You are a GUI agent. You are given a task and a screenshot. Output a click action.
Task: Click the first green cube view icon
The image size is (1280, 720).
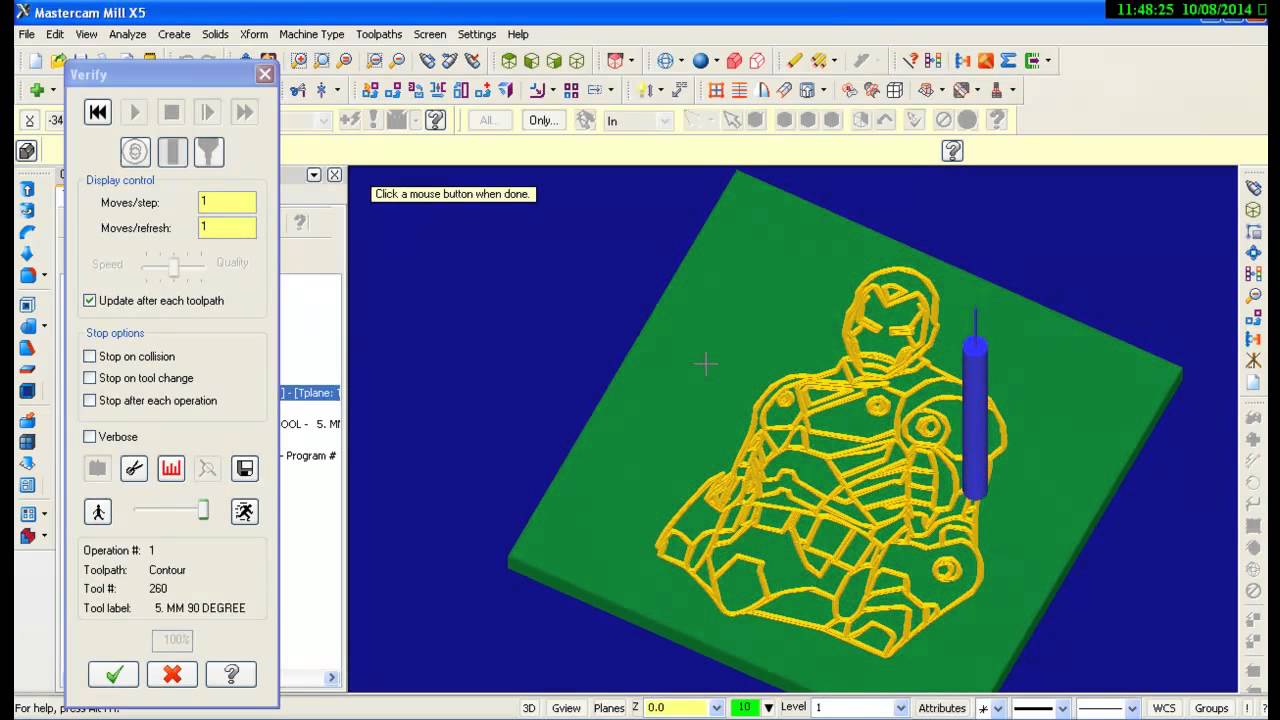509,61
